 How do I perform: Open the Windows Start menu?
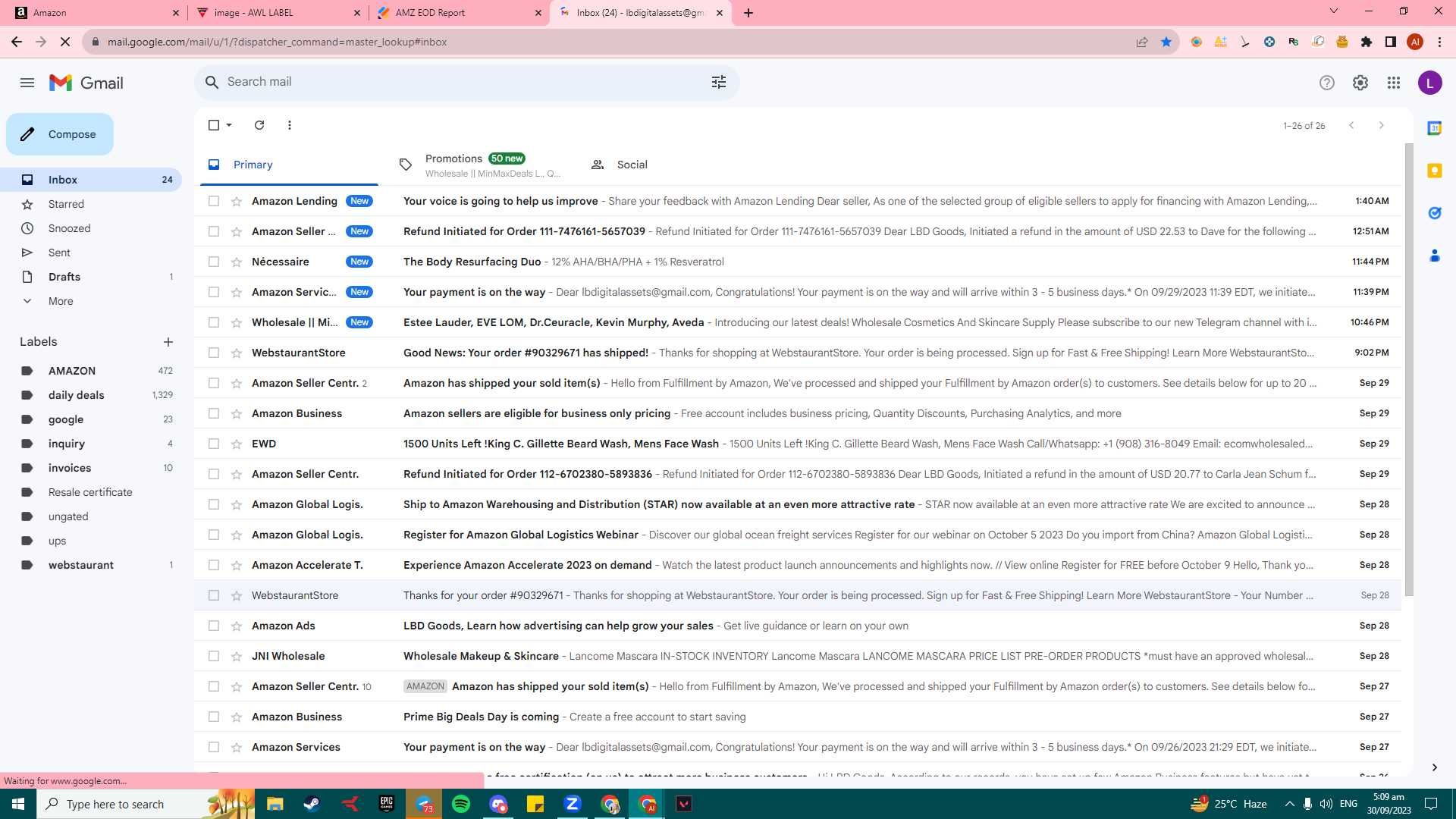point(18,804)
